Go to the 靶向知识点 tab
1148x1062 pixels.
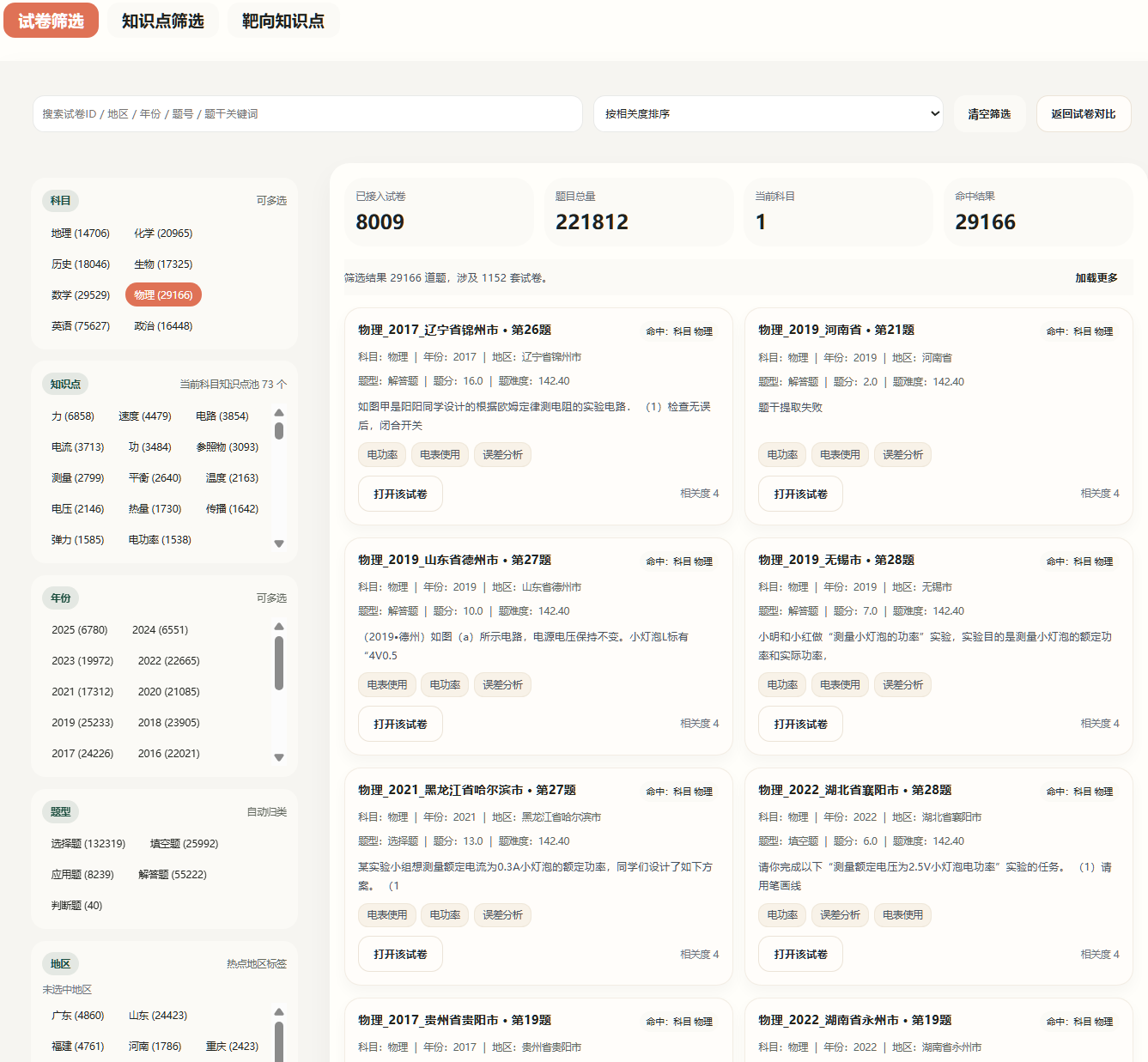tap(283, 21)
